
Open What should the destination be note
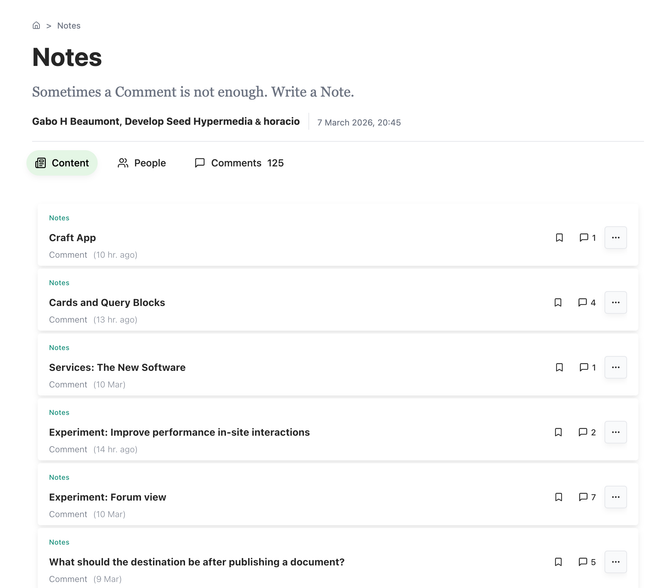[x=196, y=562]
